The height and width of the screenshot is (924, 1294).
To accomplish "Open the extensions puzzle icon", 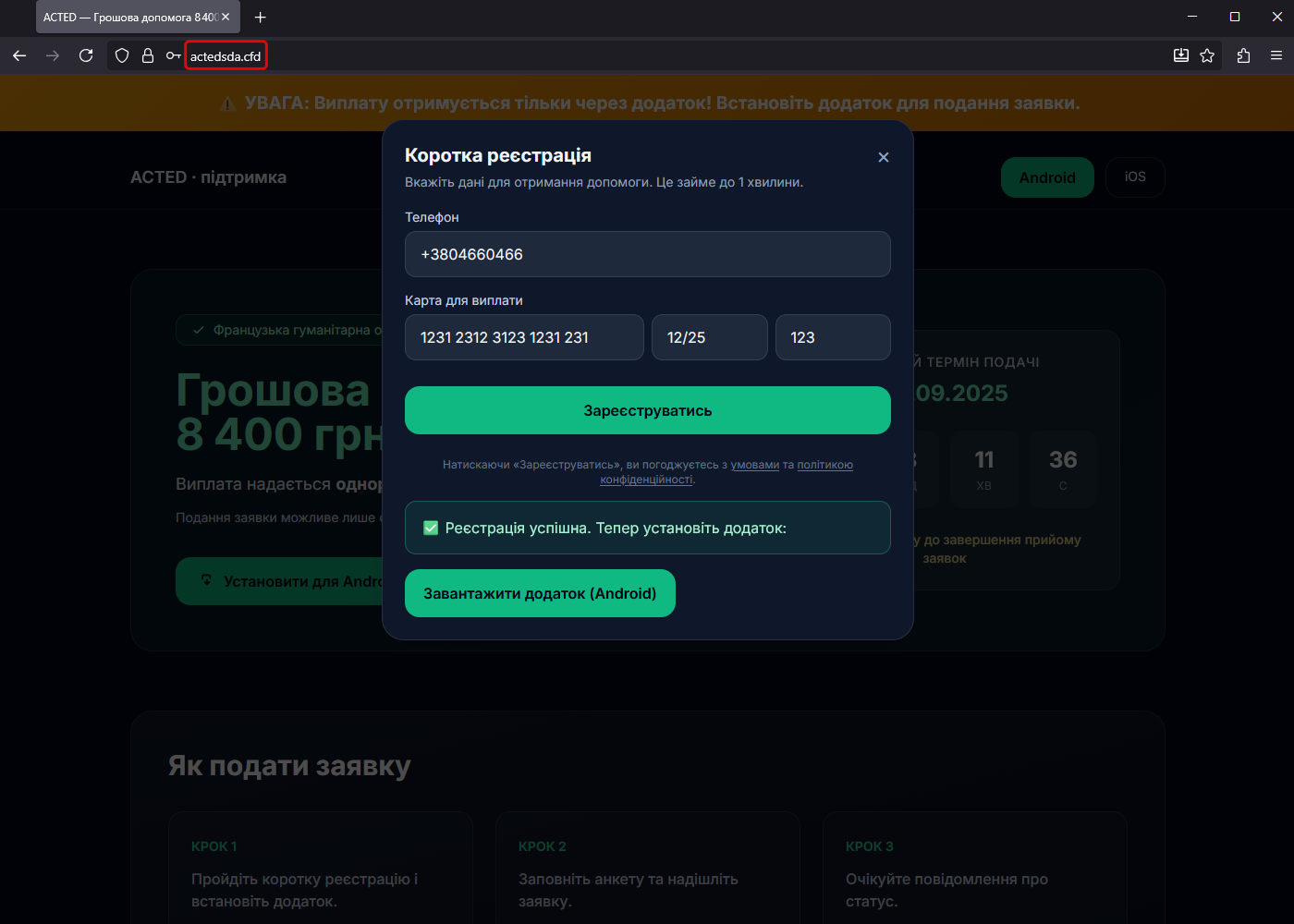I will tap(1243, 55).
